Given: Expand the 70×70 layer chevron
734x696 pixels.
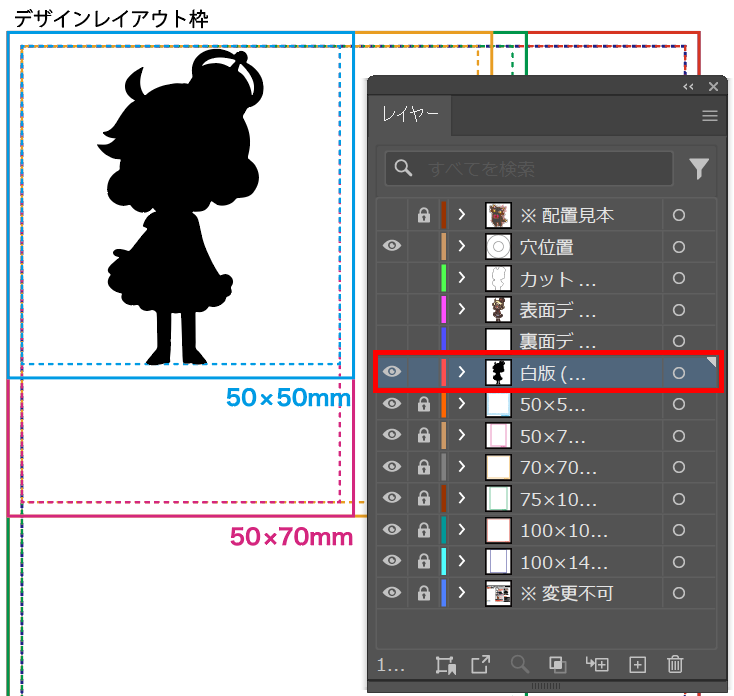Looking at the screenshot, I should [462, 467].
